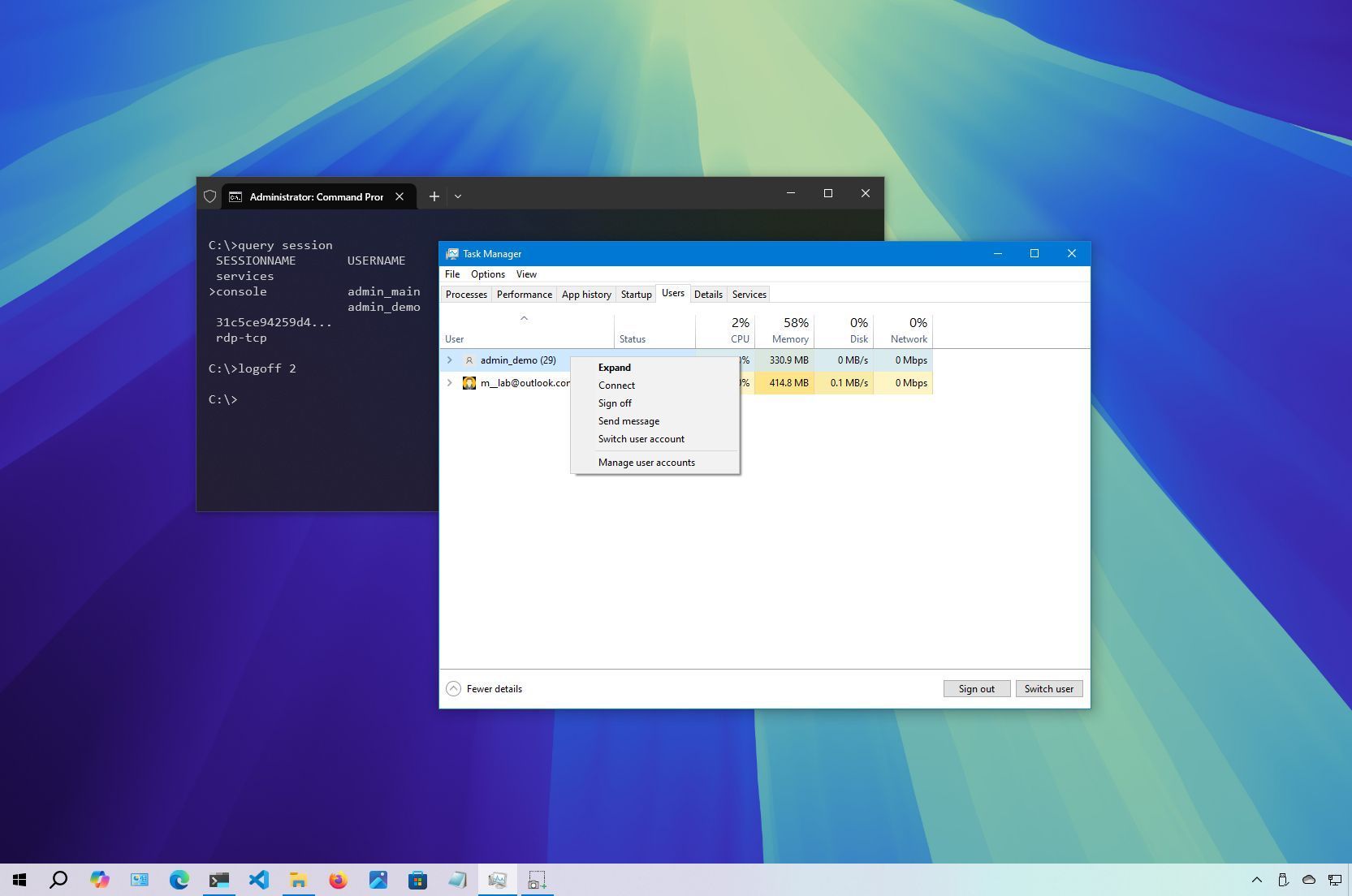Open the Photos app from the taskbar
The width and height of the screenshot is (1352, 896).
[x=378, y=880]
